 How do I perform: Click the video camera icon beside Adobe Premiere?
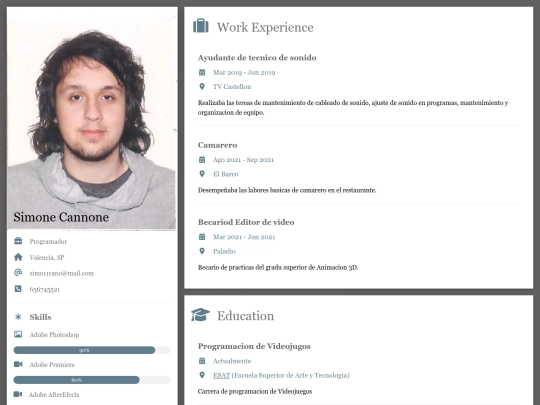click(x=18, y=364)
